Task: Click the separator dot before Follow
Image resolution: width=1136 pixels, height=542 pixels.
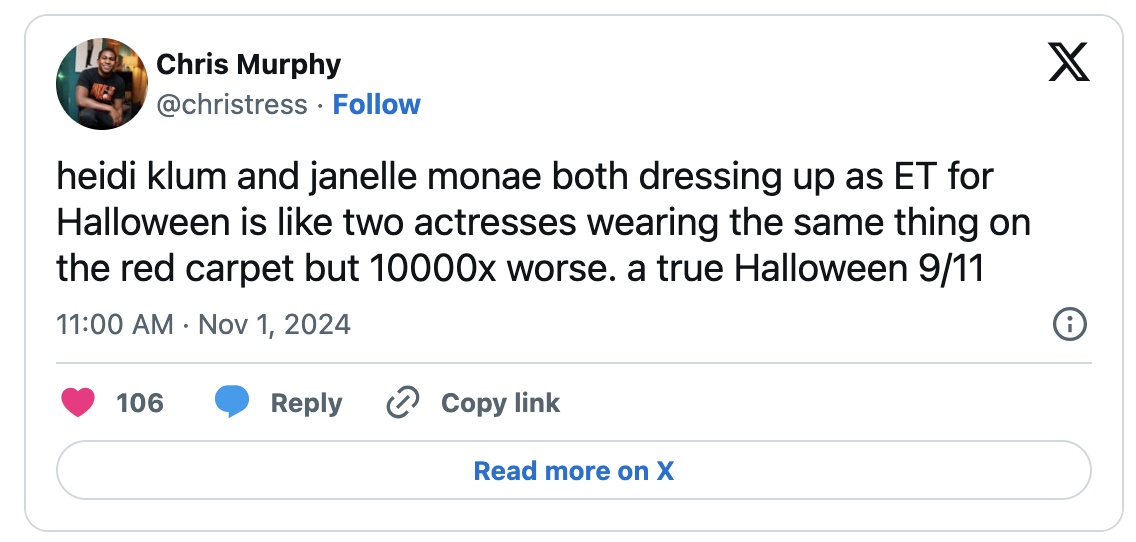Action: click(320, 104)
